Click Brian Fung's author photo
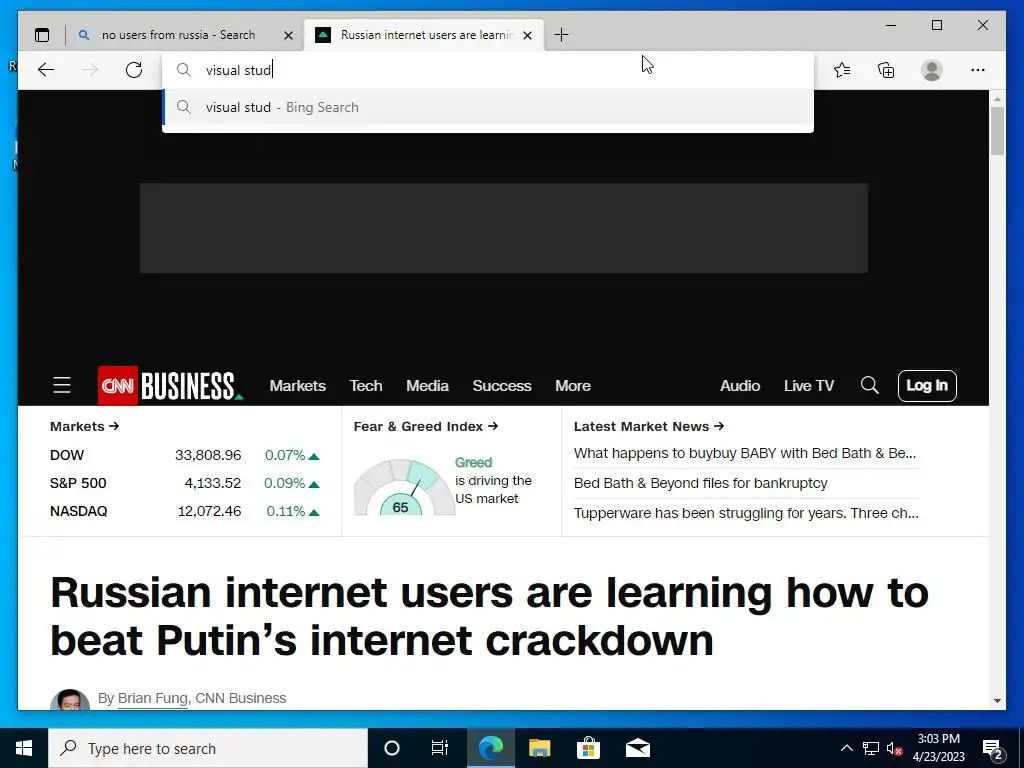Viewport: 1024px width, 768px height. pos(70,699)
